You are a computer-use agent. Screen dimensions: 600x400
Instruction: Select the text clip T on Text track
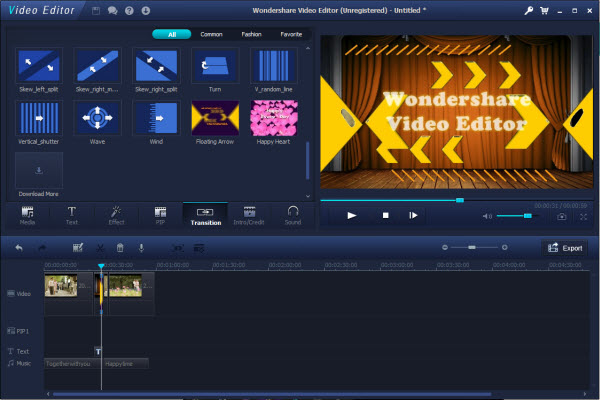pyautogui.click(x=98, y=351)
